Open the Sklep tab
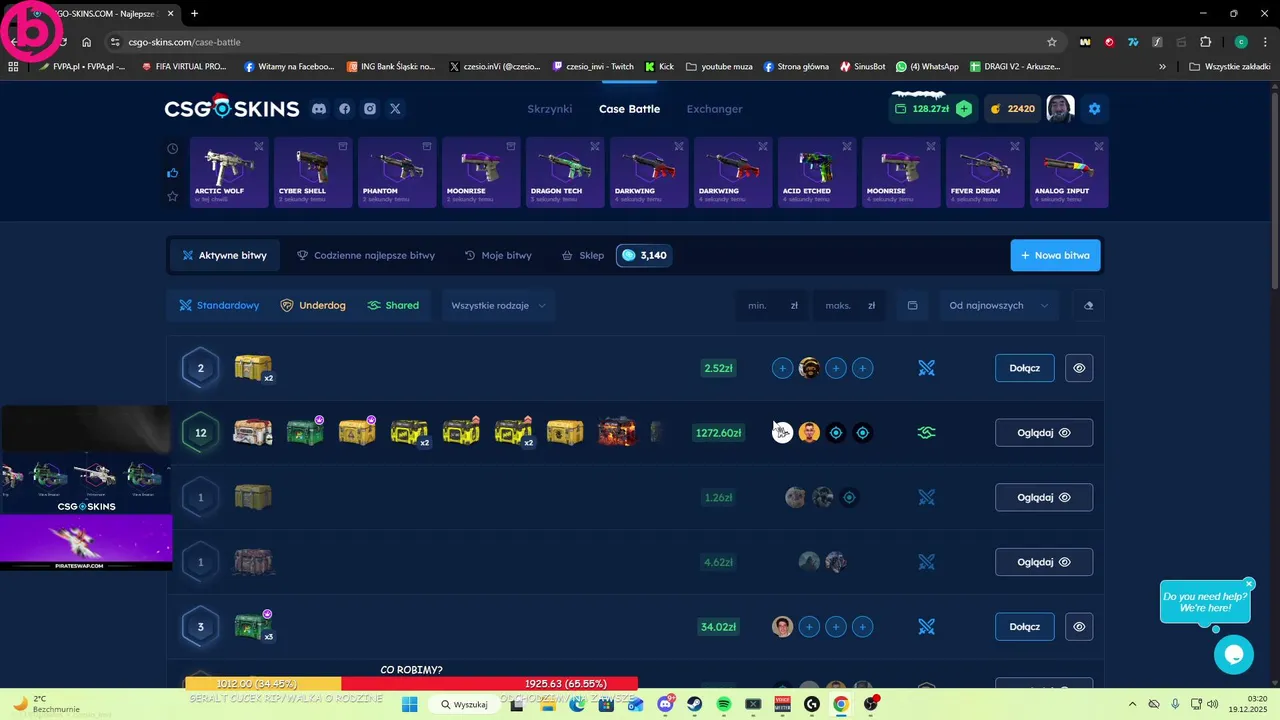 click(x=583, y=255)
